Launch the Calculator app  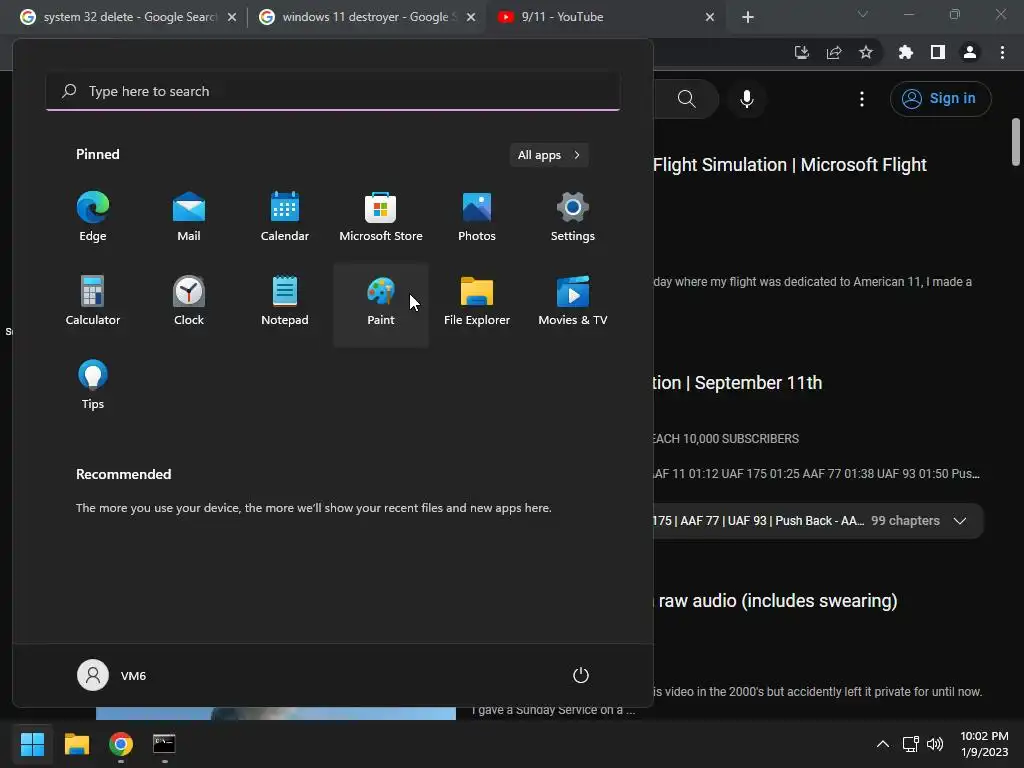[x=93, y=301]
